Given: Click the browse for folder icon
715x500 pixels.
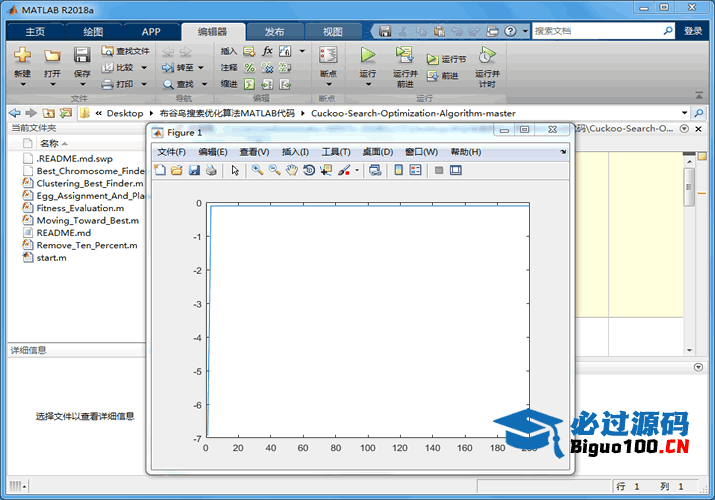Looking at the screenshot, I should (66, 113).
